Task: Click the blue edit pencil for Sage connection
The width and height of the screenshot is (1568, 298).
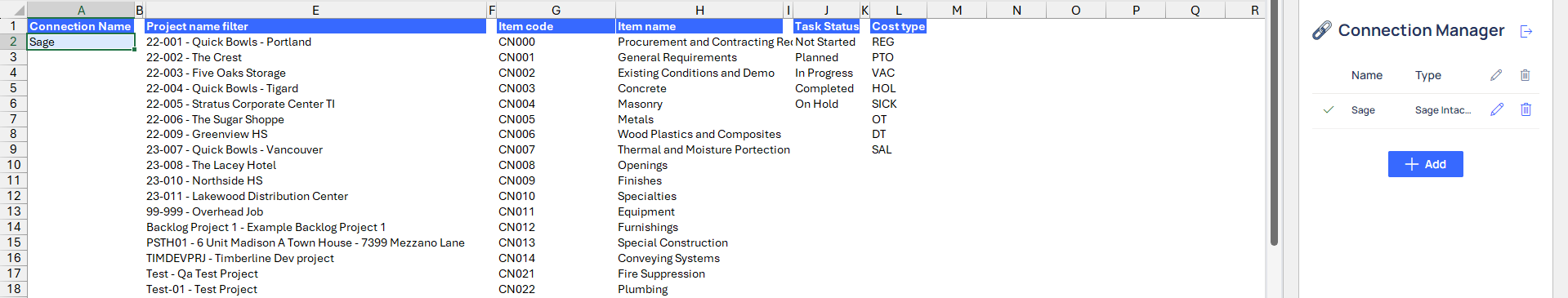Action: coord(1497,109)
